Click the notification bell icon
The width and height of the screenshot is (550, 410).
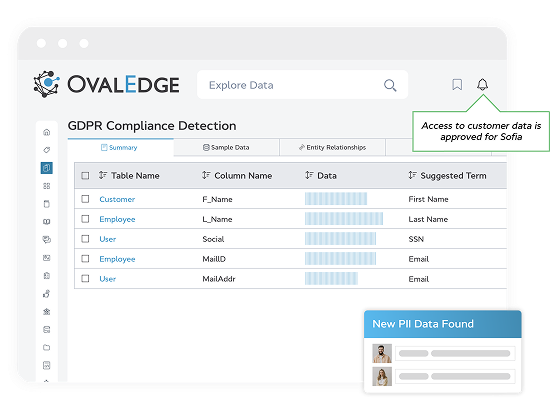click(x=482, y=85)
